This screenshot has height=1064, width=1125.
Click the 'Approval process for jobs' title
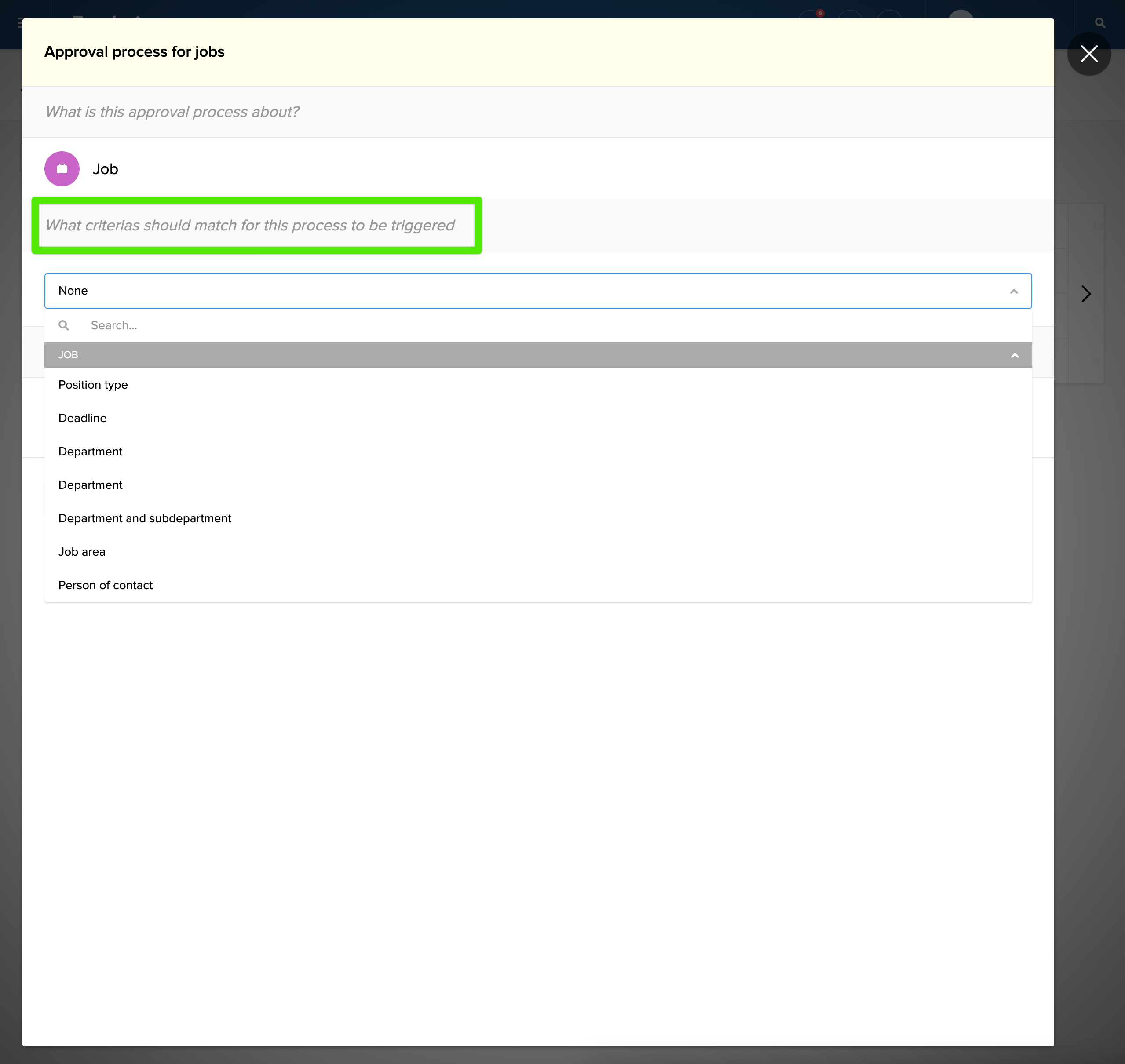[x=135, y=51]
